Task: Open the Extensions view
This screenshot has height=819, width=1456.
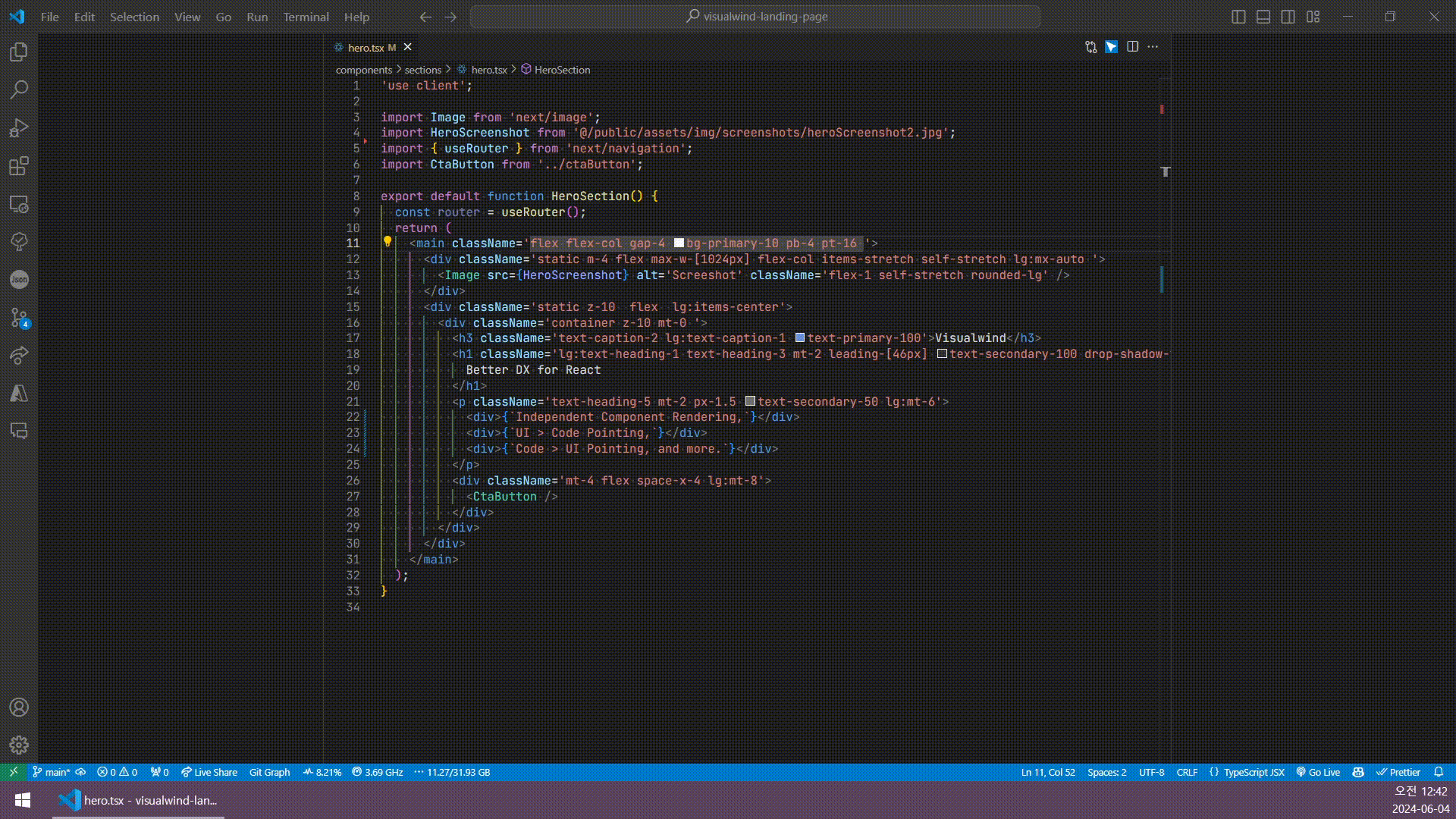Action: pos(19,166)
